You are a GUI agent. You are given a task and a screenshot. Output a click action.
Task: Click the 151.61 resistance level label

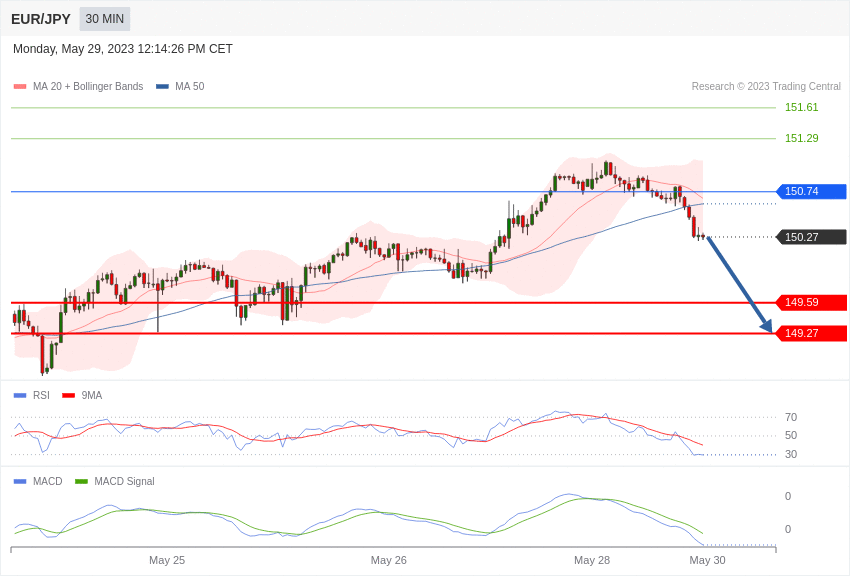(x=801, y=107)
